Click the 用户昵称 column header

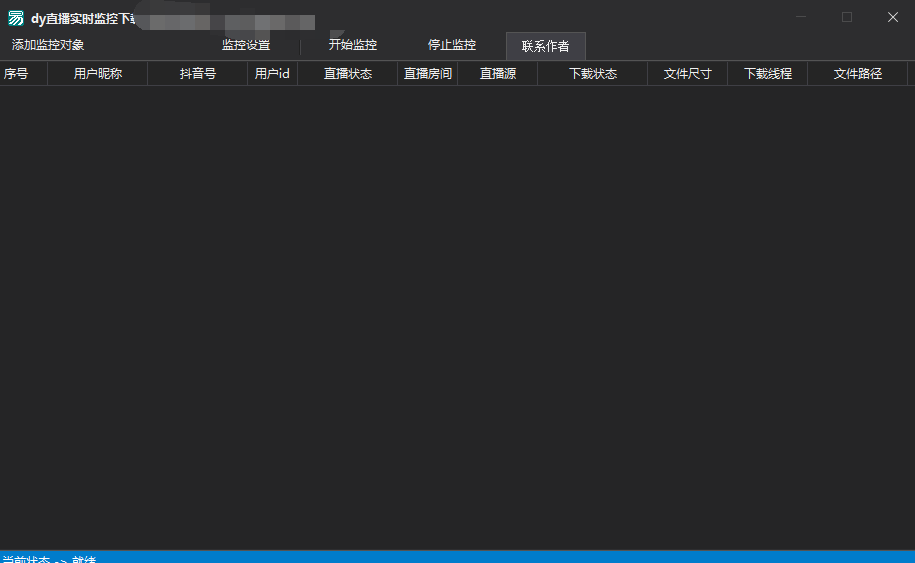98,74
